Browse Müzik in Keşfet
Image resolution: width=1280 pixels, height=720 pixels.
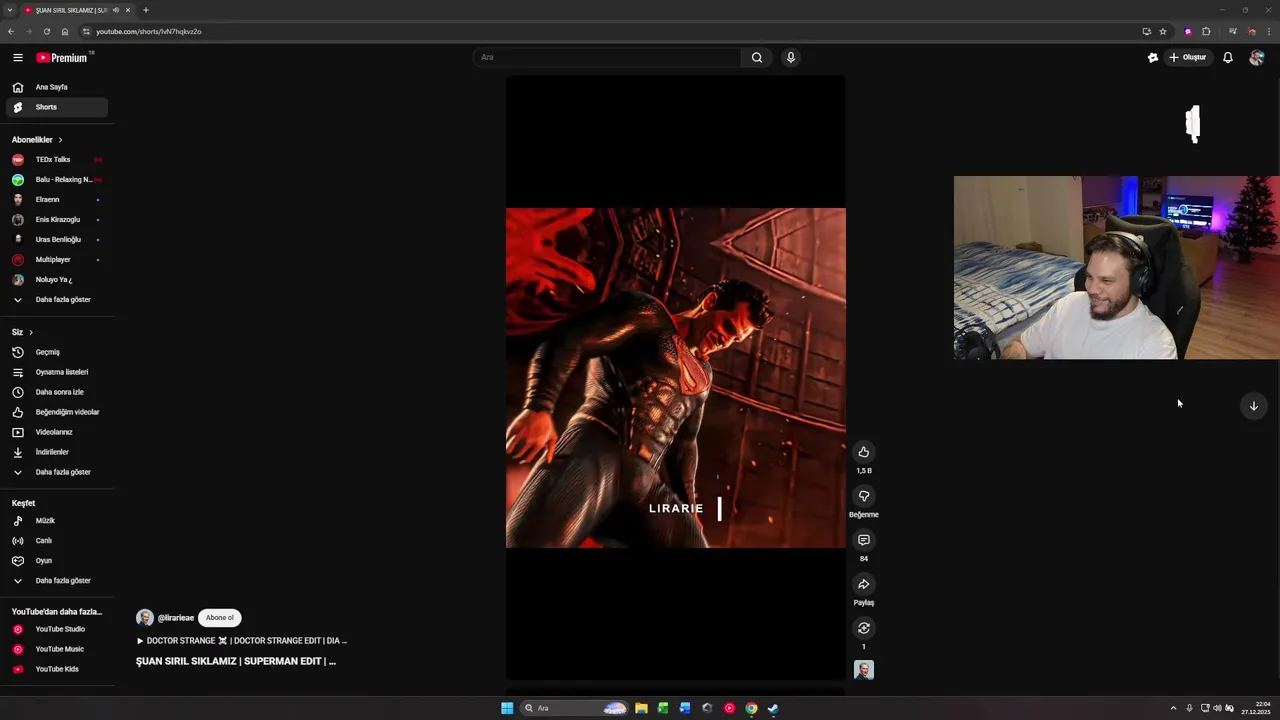pyautogui.click(x=57, y=521)
